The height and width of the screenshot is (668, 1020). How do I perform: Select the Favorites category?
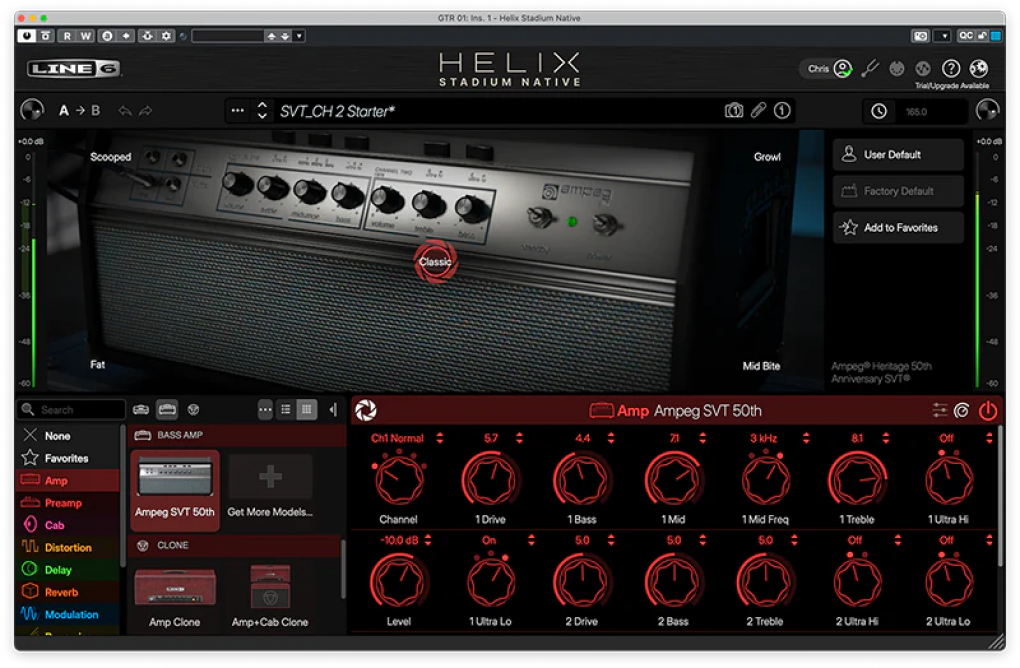(x=68, y=459)
